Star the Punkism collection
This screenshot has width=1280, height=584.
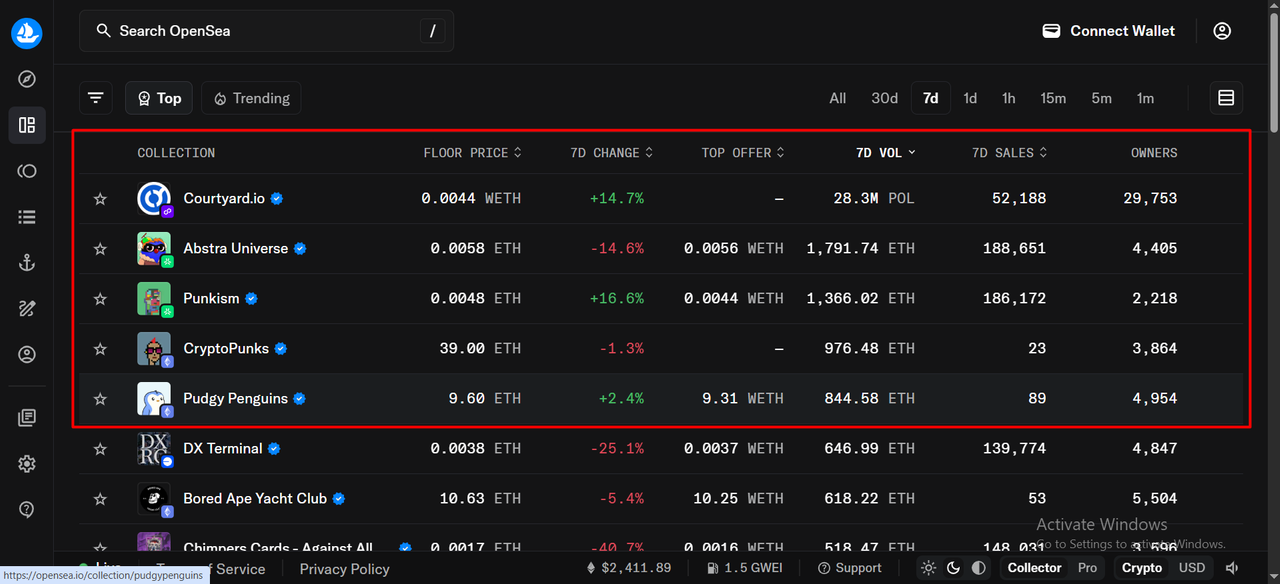pos(100,299)
